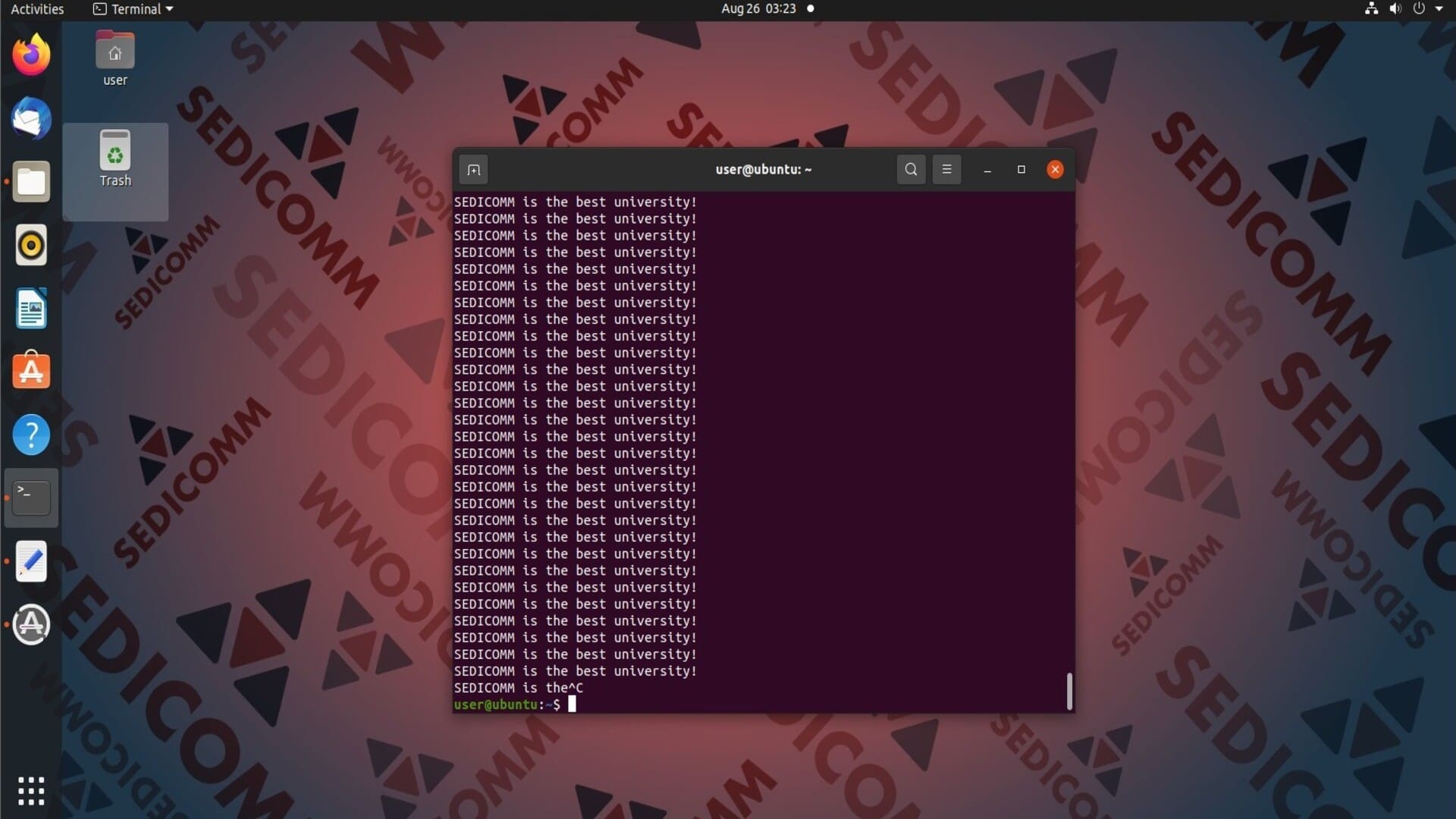
Task: Click the terminal scrollbar handle
Action: click(1069, 691)
